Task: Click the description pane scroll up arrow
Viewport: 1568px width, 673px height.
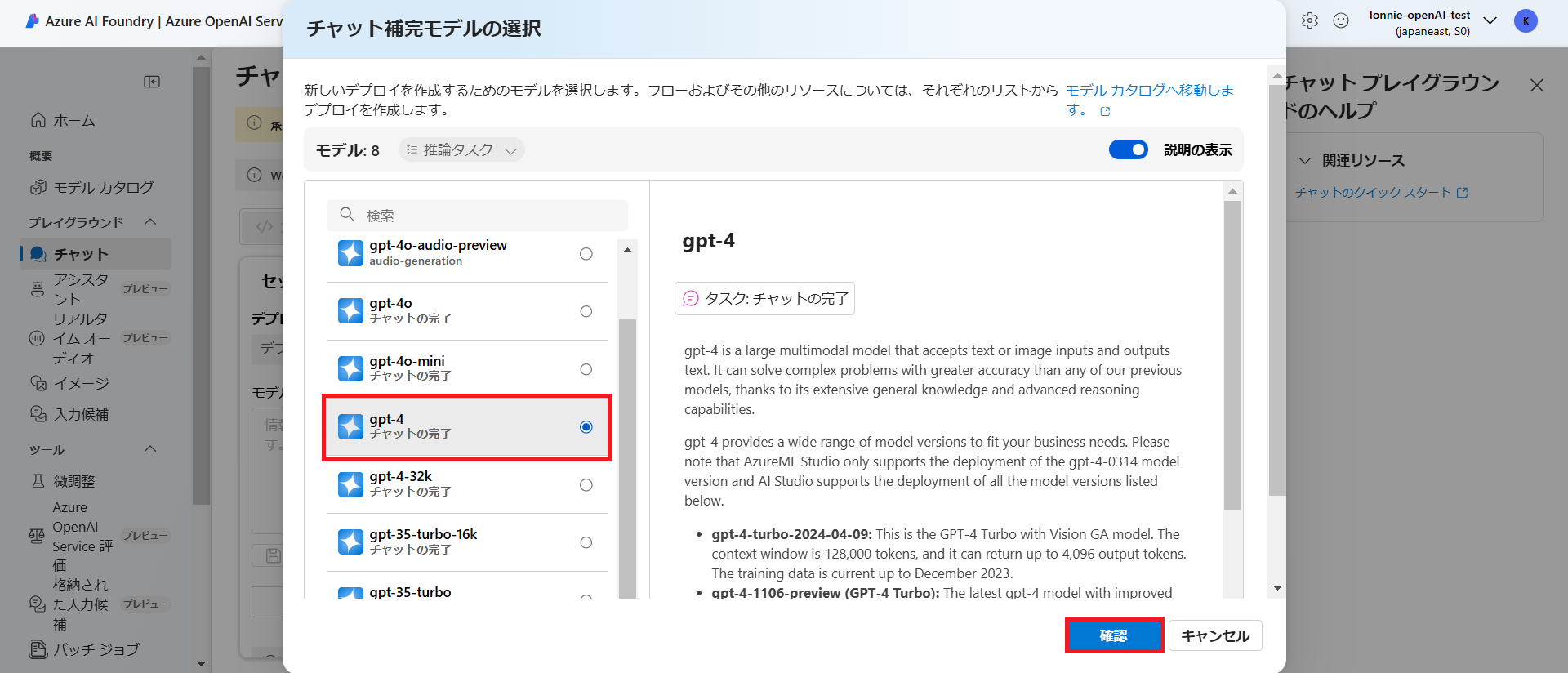Action: 1232,191
